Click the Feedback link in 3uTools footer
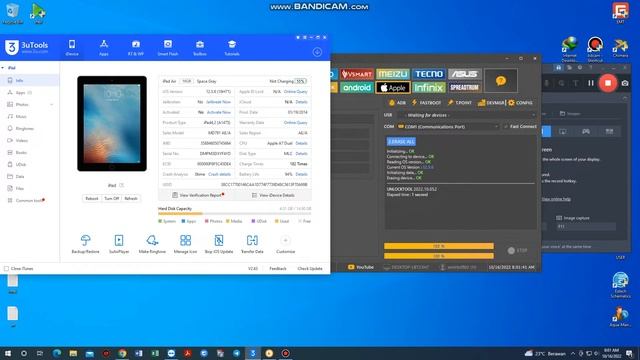The height and width of the screenshot is (360, 640). (x=278, y=269)
